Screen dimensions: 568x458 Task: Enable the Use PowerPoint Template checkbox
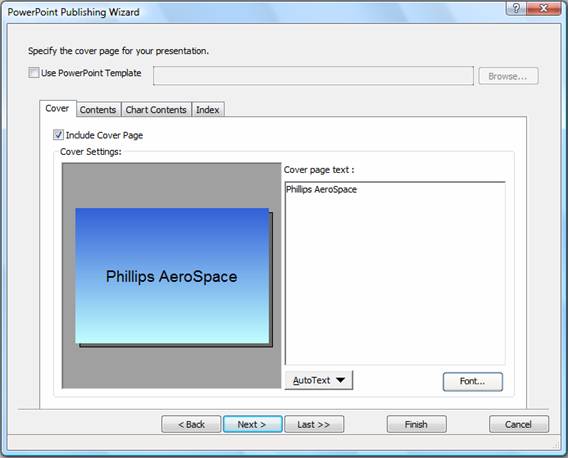click(34, 72)
